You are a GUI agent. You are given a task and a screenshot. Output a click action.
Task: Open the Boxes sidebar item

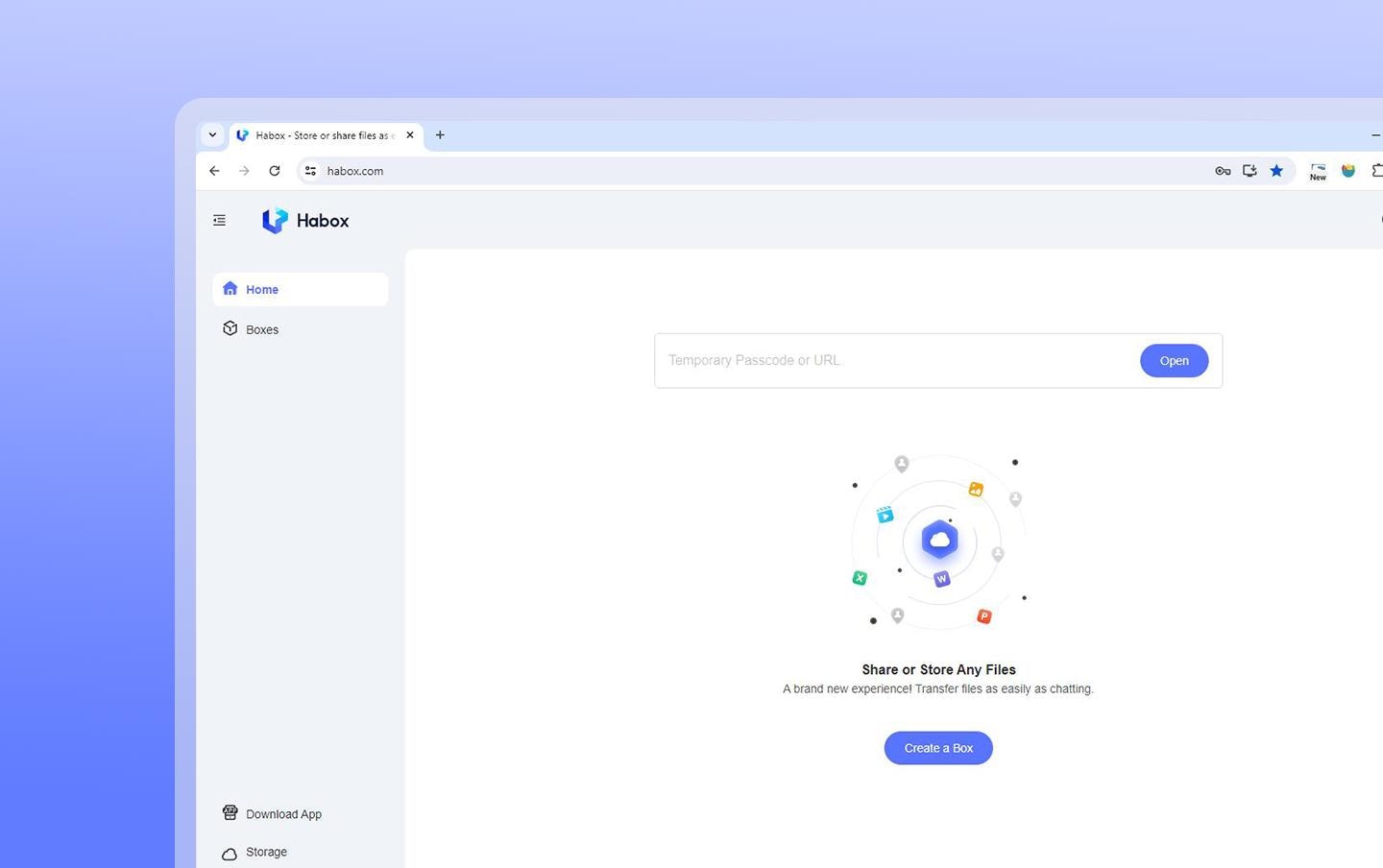[x=300, y=329]
